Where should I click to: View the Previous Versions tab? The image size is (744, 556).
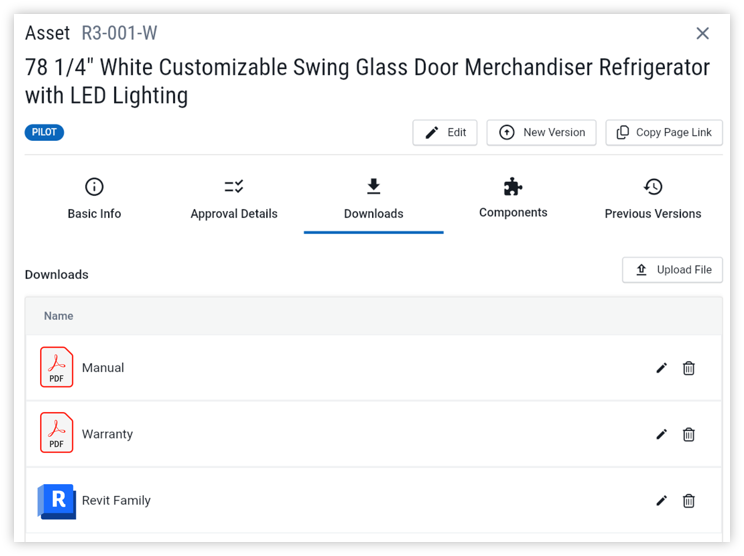tap(653, 199)
